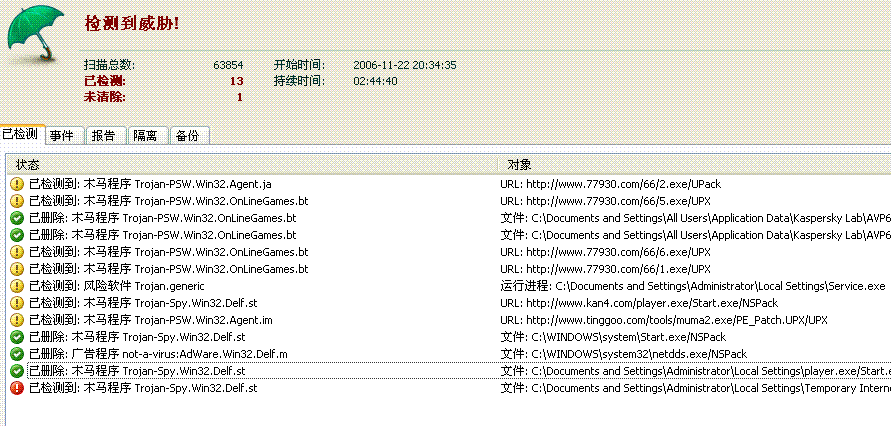This screenshot has width=891, height=426.
Task: Select the 风险软件 Trojan.generic status entry
Action: (x=116, y=286)
